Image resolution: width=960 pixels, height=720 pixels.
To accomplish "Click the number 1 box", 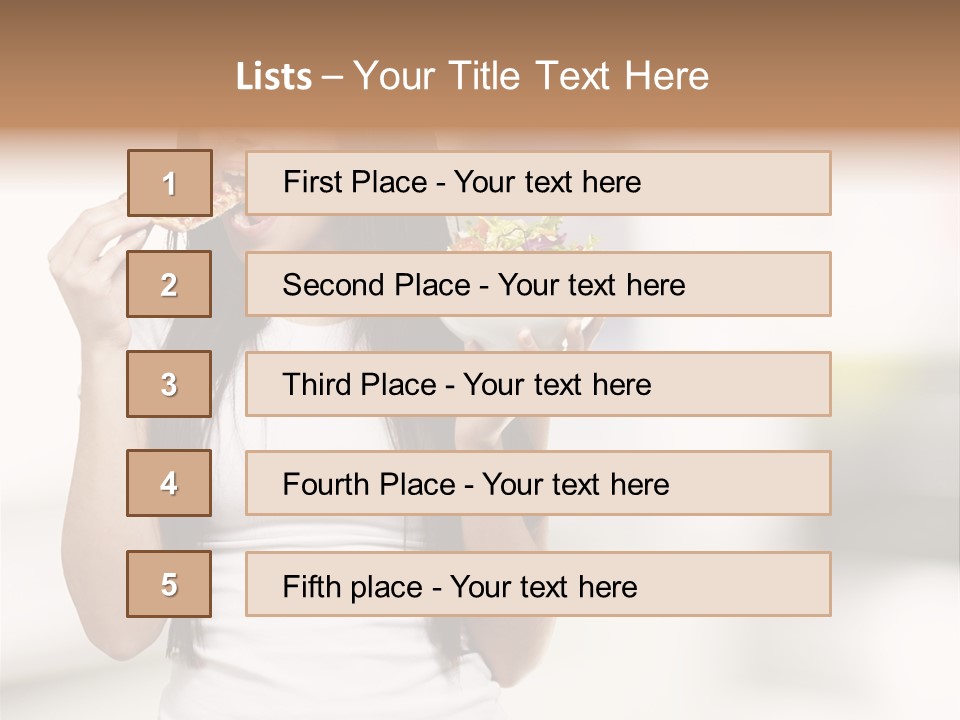I will point(169,183).
